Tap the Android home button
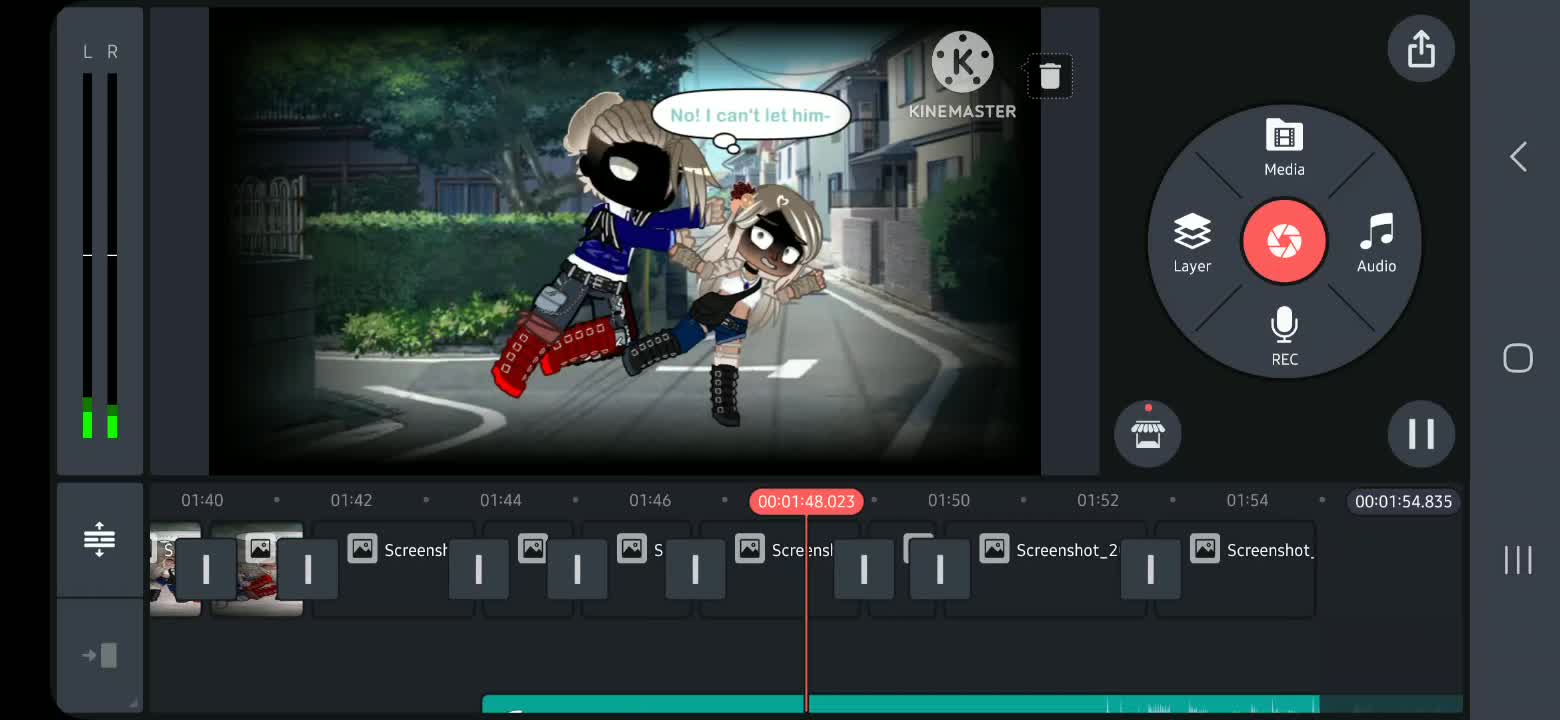 pyautogui.click(x=1518, y=358)
